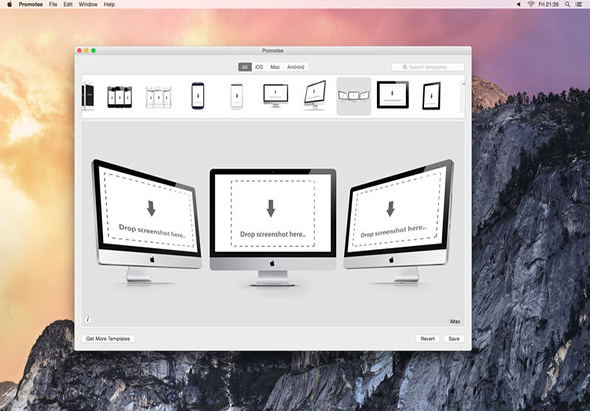Click the menu bar clock Fri 21:35
Viewport: 590px width, 411px height.
click(549, 5)
